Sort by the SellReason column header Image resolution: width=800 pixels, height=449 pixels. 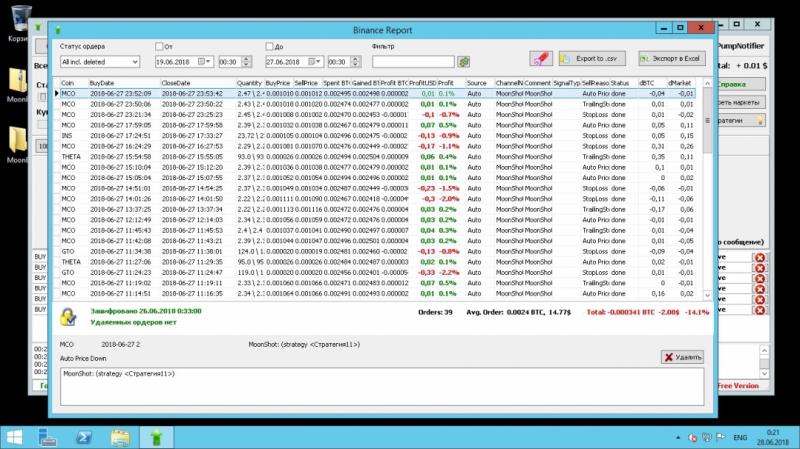click(x=595, y=83)
